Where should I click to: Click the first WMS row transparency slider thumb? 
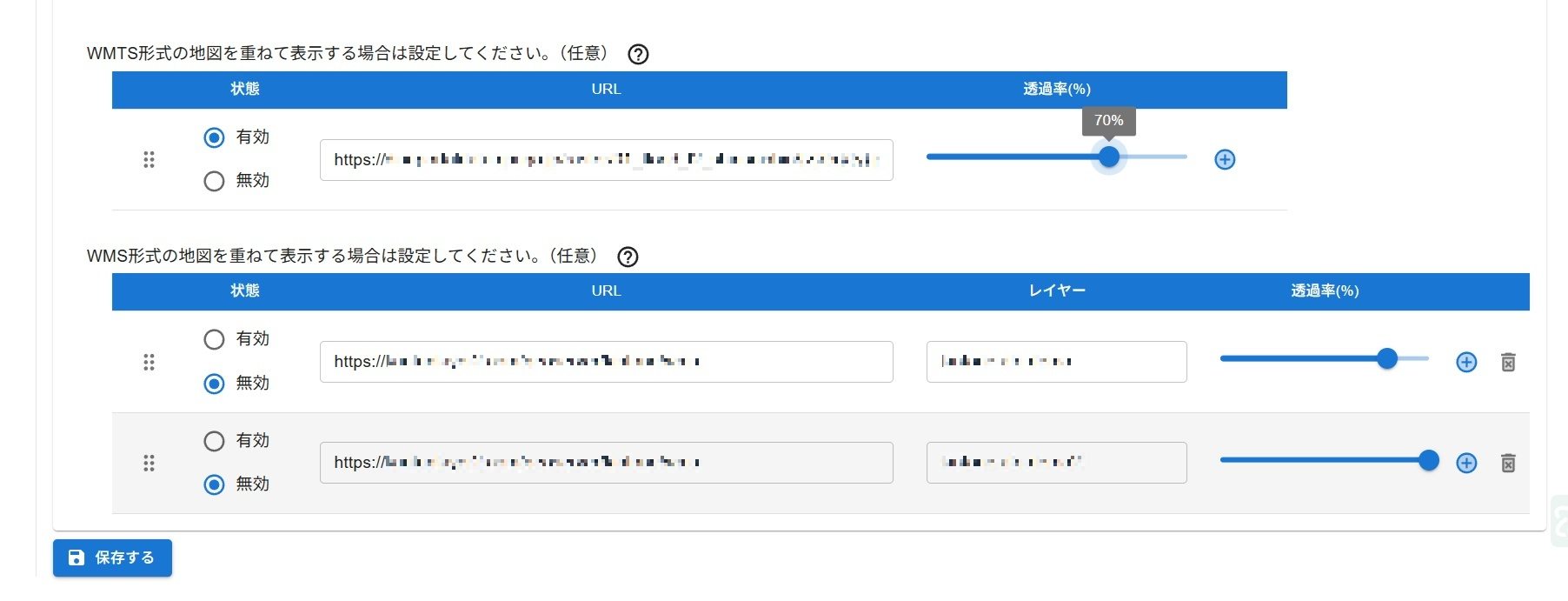1387,358
